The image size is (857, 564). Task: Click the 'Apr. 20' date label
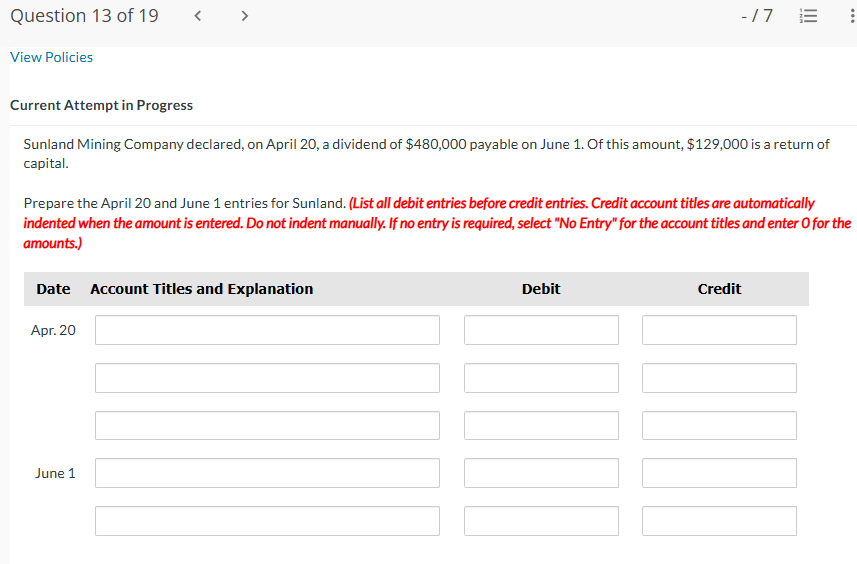pyautogui.click(x=53, y=330)
